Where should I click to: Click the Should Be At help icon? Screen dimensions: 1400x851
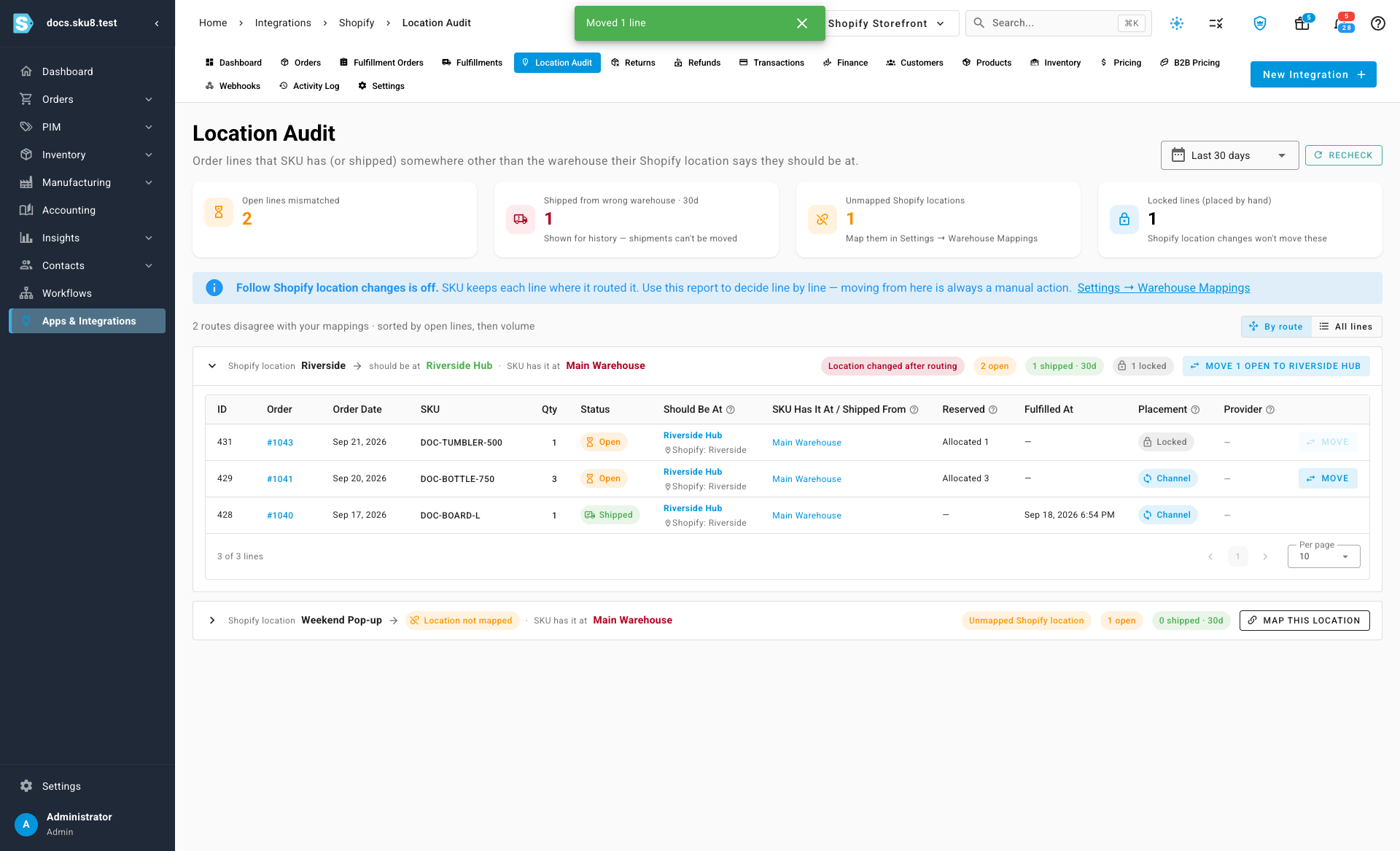(731, 410)
